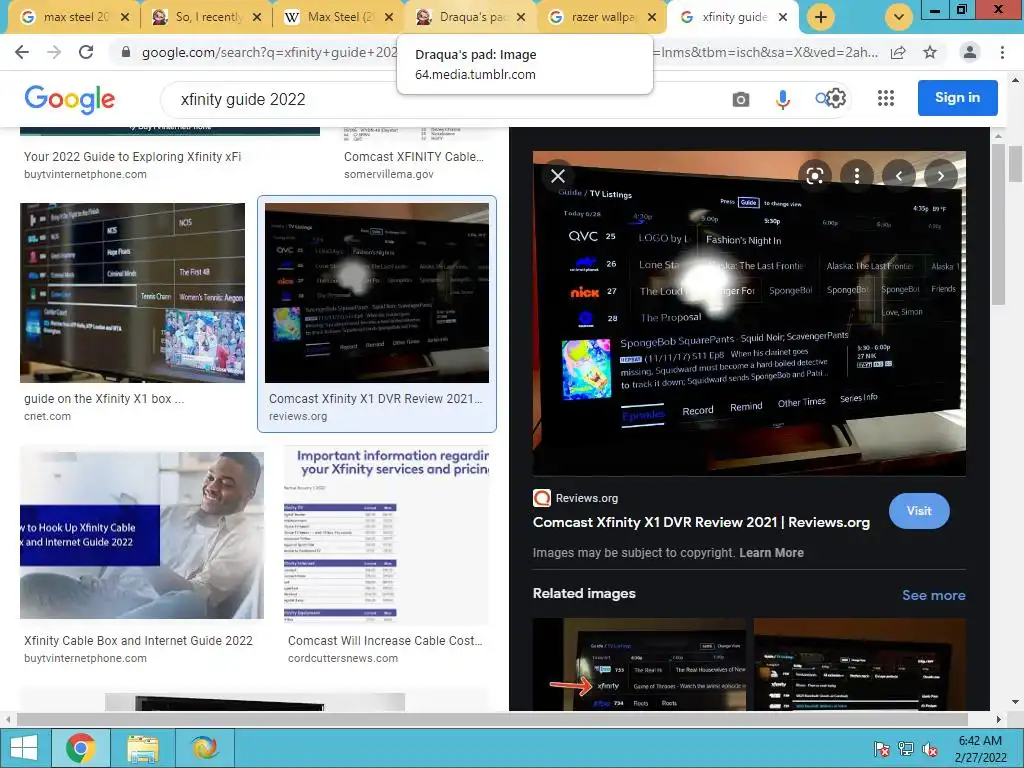1024x768 pixels.
Task: Open the related image with red arrow and xfinity
Action: pyautogui.click(x=639, y=664)
